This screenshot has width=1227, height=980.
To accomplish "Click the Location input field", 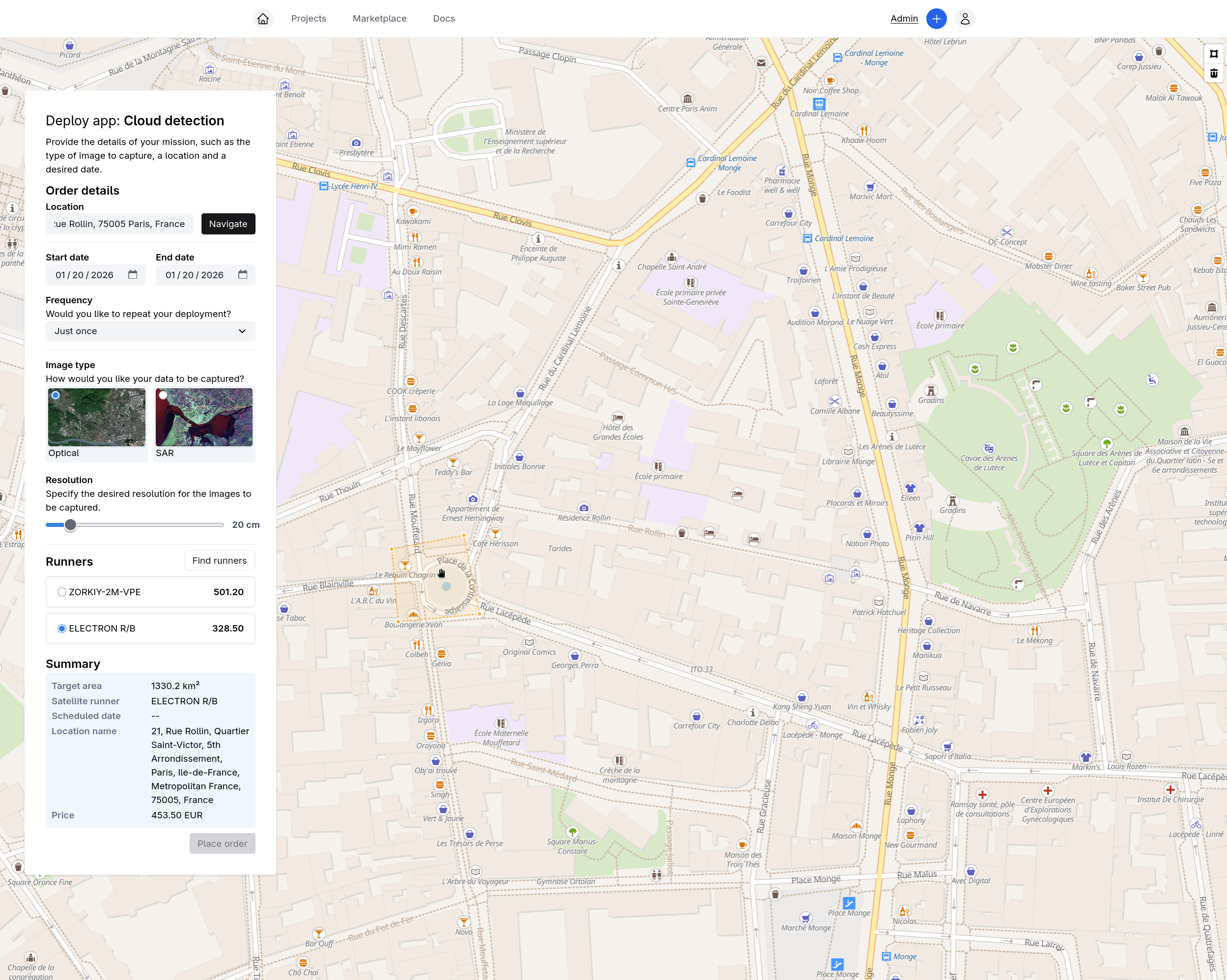I will click(119, 224).
